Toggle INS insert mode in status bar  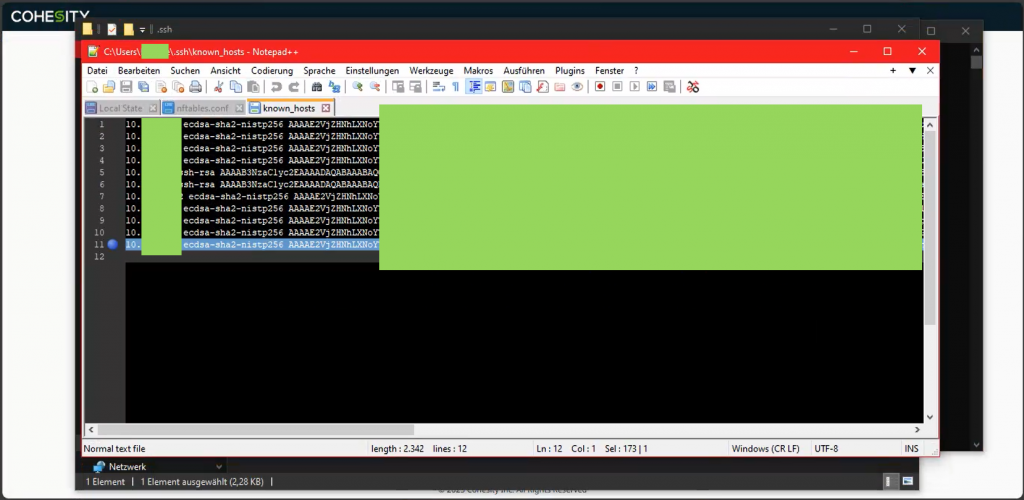click(911, 449)
